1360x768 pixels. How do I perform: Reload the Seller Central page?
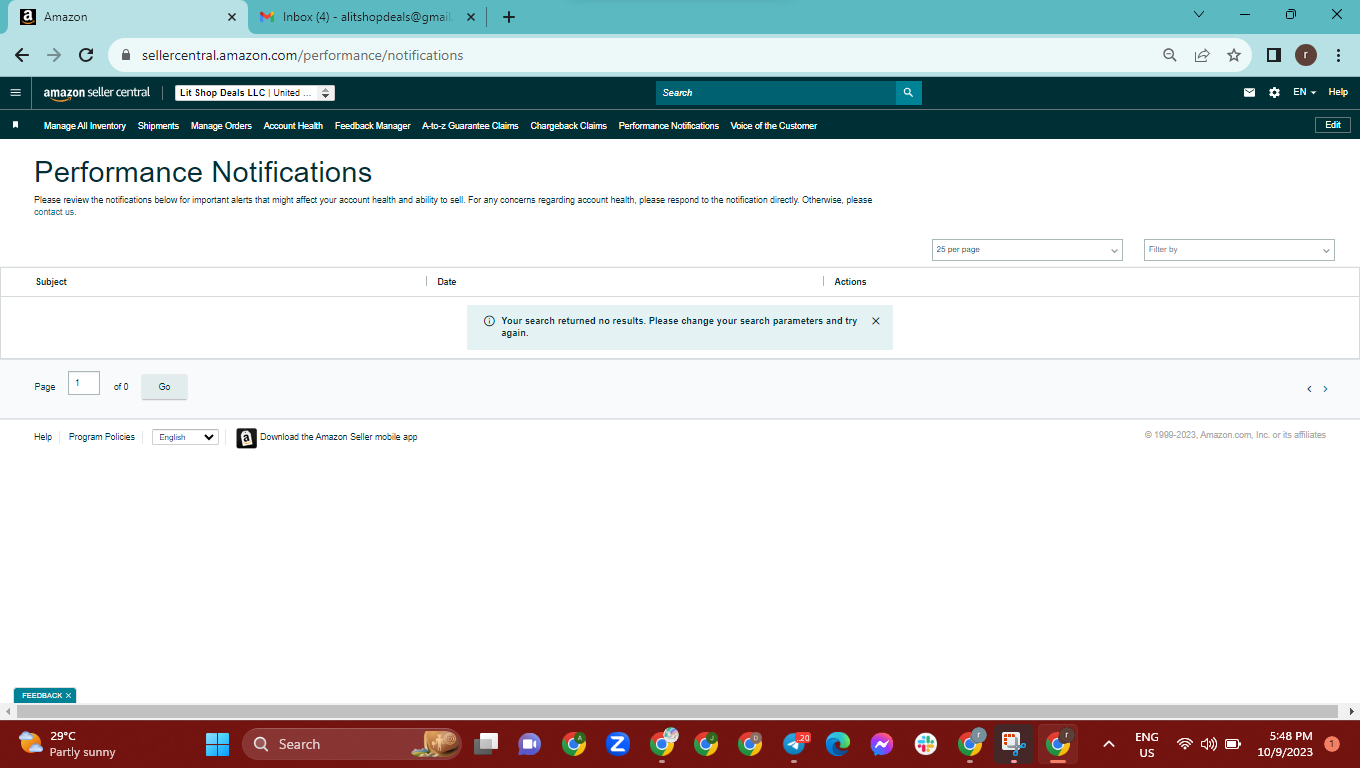click(86, 55)
